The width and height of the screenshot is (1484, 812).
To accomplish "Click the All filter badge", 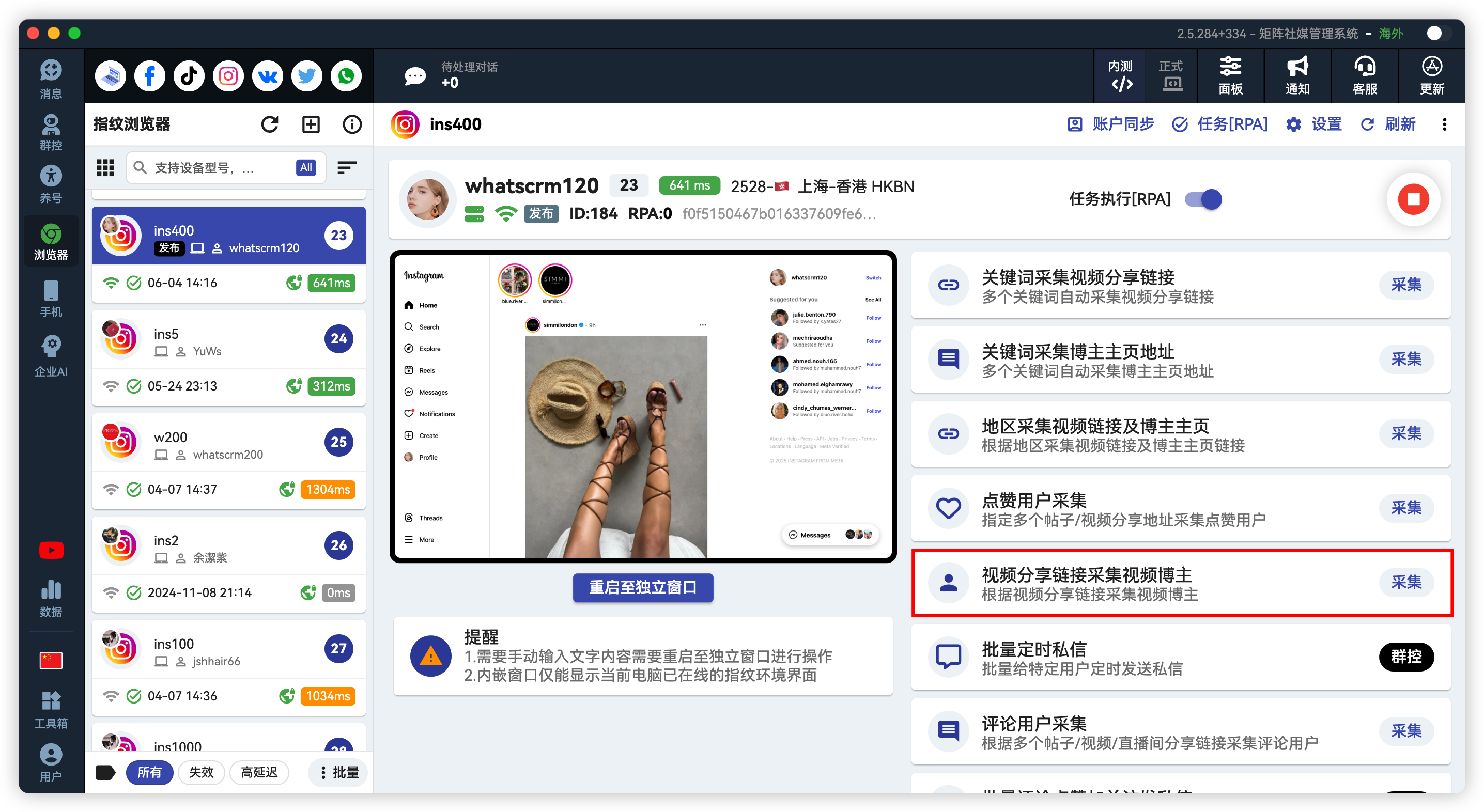I will pos(306,167).
